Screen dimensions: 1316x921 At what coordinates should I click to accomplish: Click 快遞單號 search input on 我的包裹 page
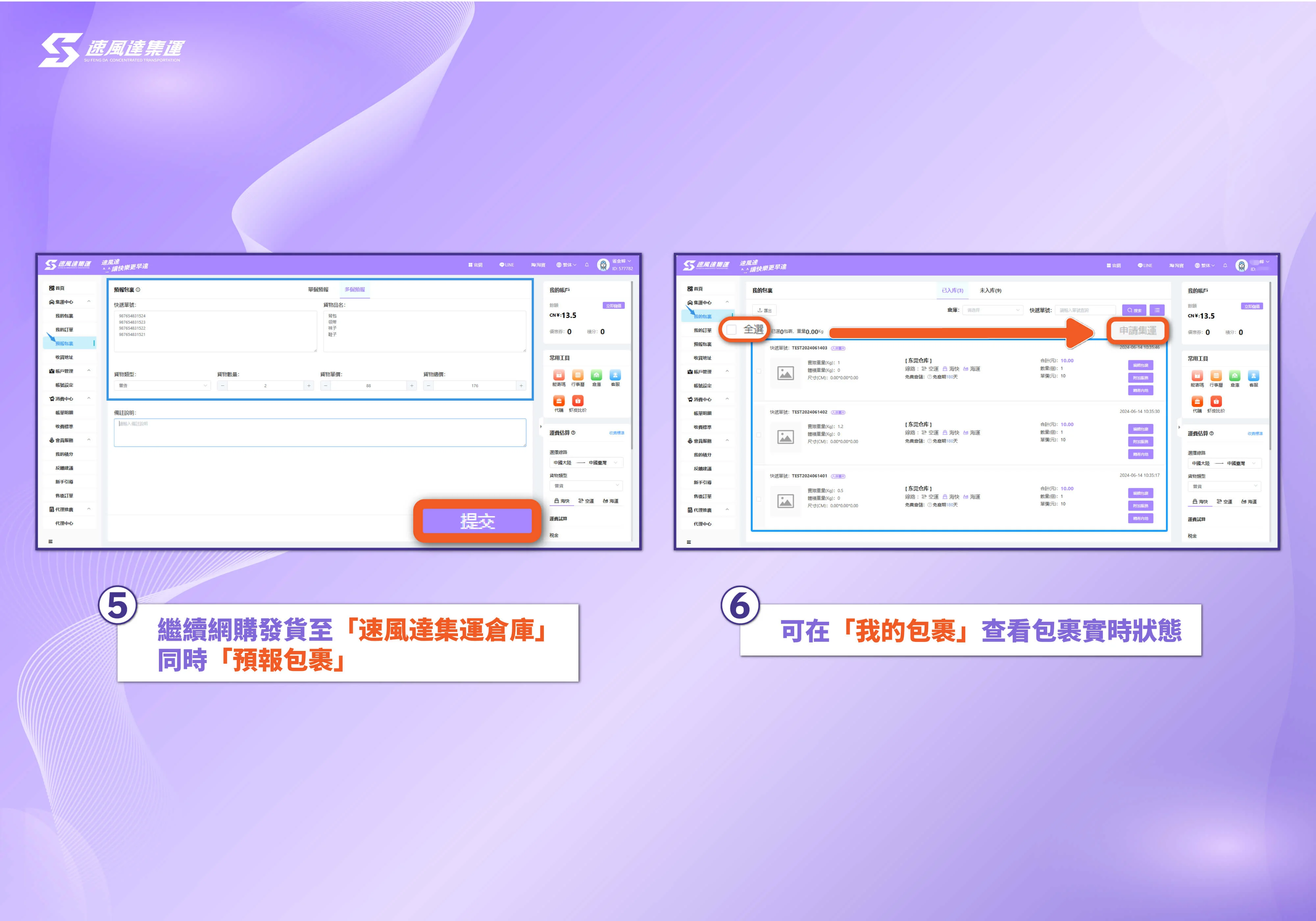coord(1085,310)
